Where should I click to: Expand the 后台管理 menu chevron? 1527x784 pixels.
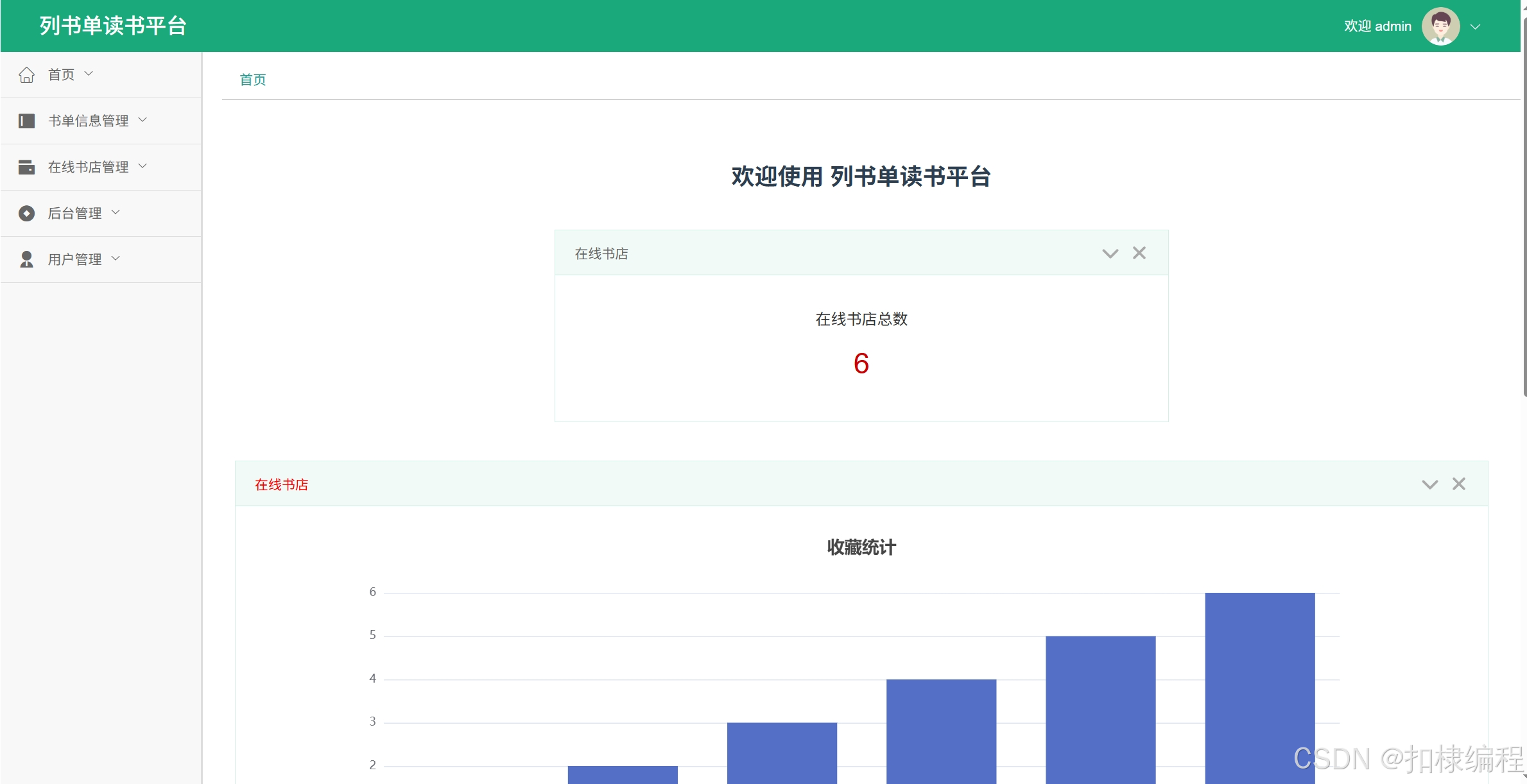116,212
